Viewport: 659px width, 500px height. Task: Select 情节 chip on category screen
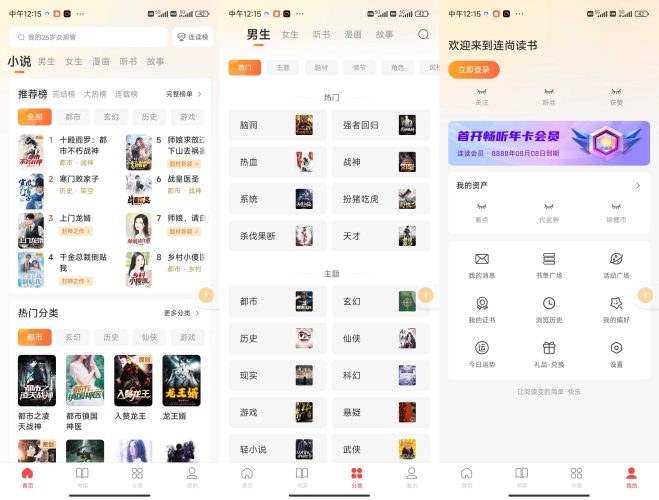(359, 68)
